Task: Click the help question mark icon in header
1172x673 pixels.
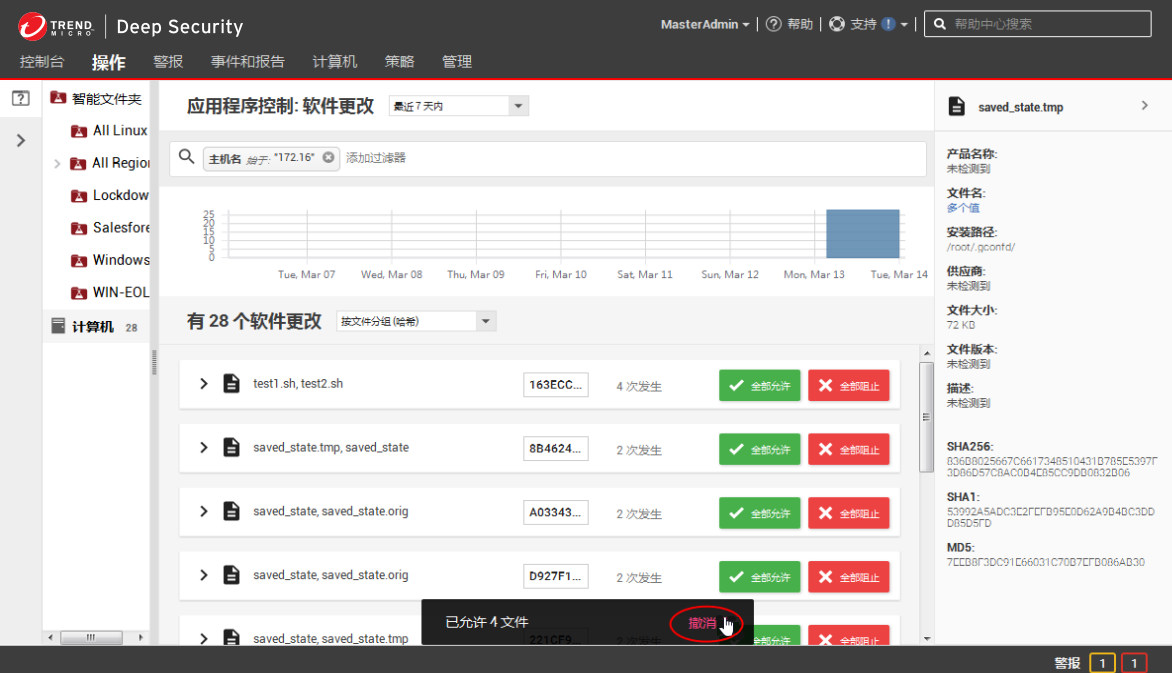Action: 773,25
